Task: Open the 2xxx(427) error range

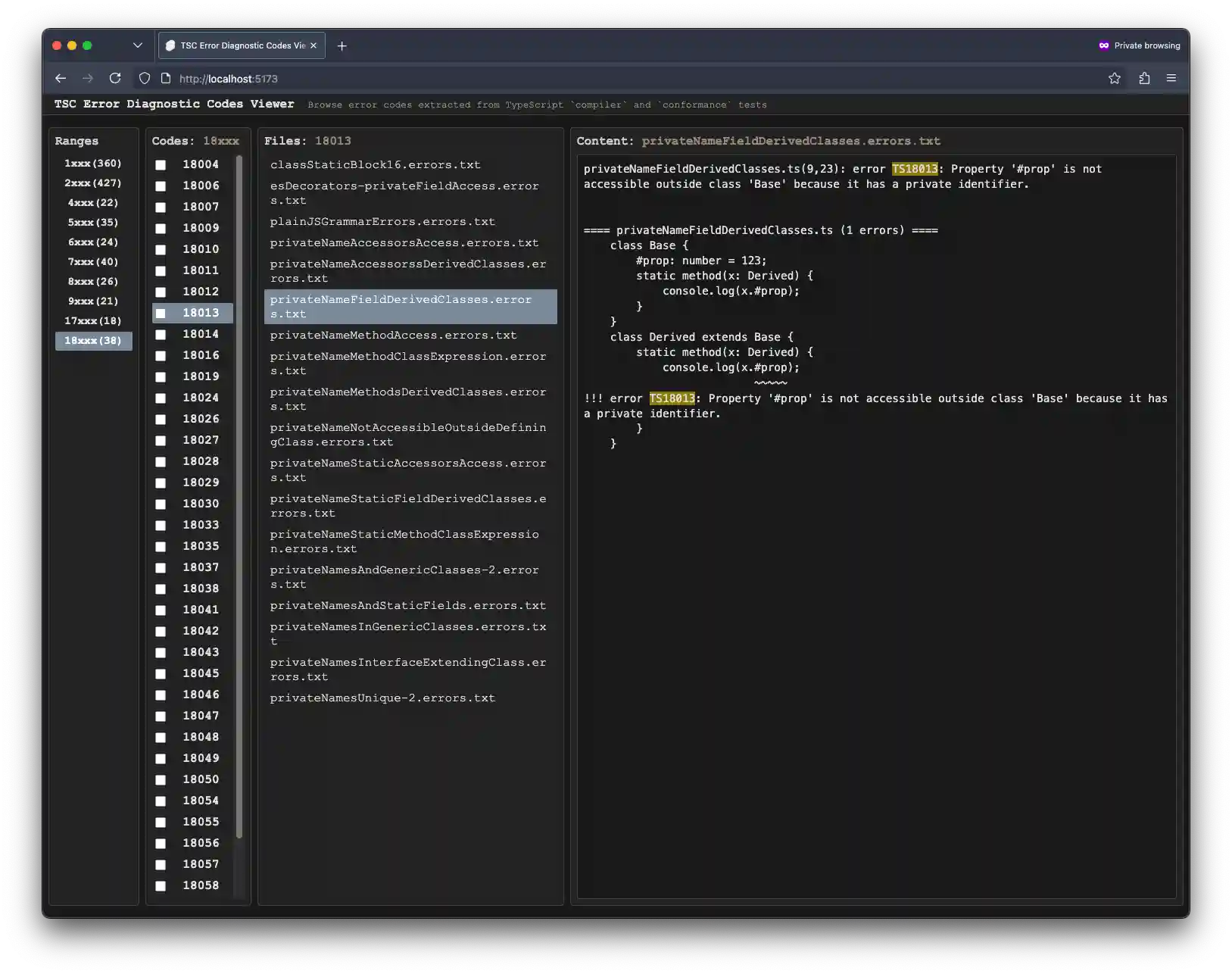Action: [x=93, y=183]
